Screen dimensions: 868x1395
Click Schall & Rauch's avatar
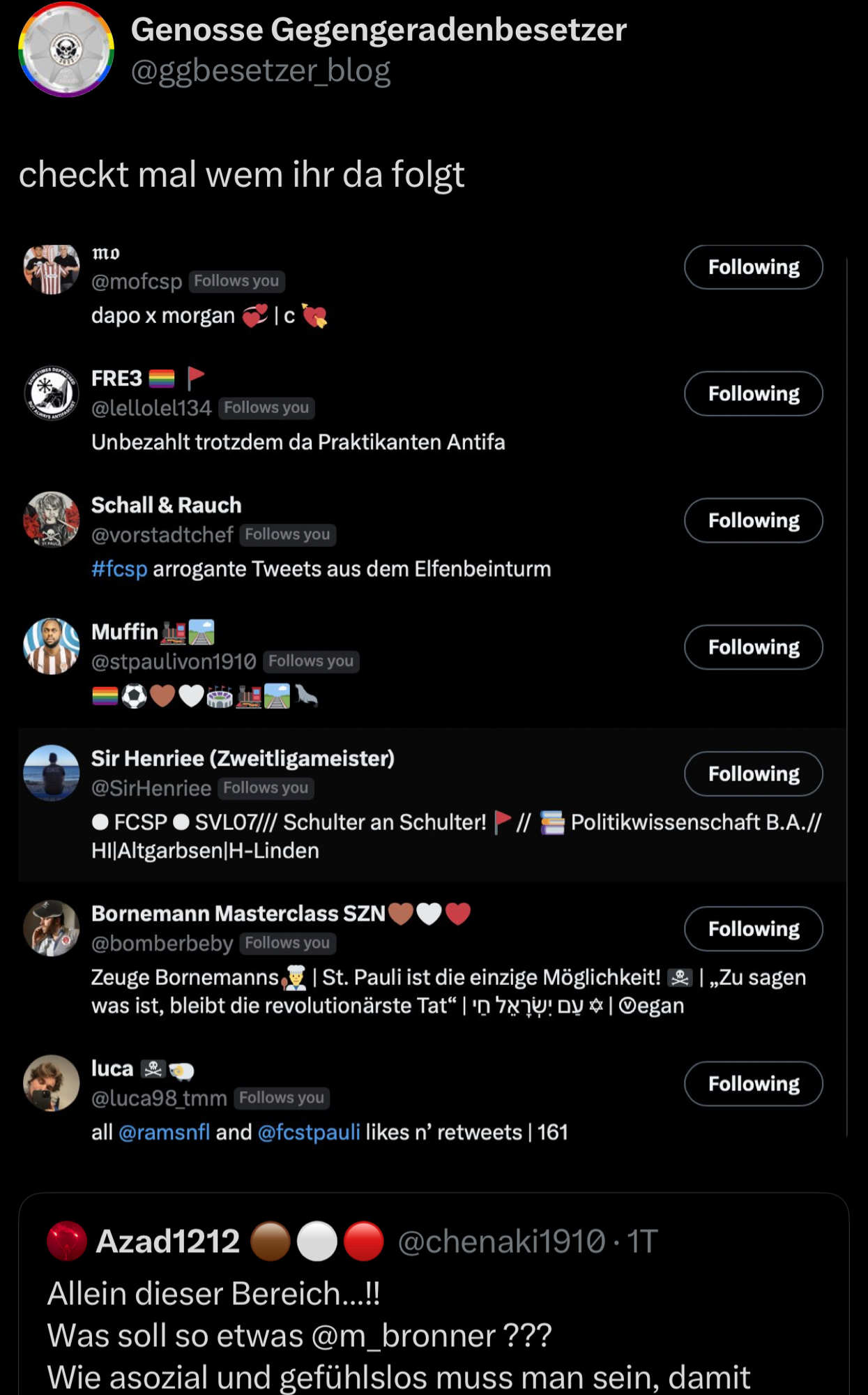pyautogui.click(x=52, y=520)
